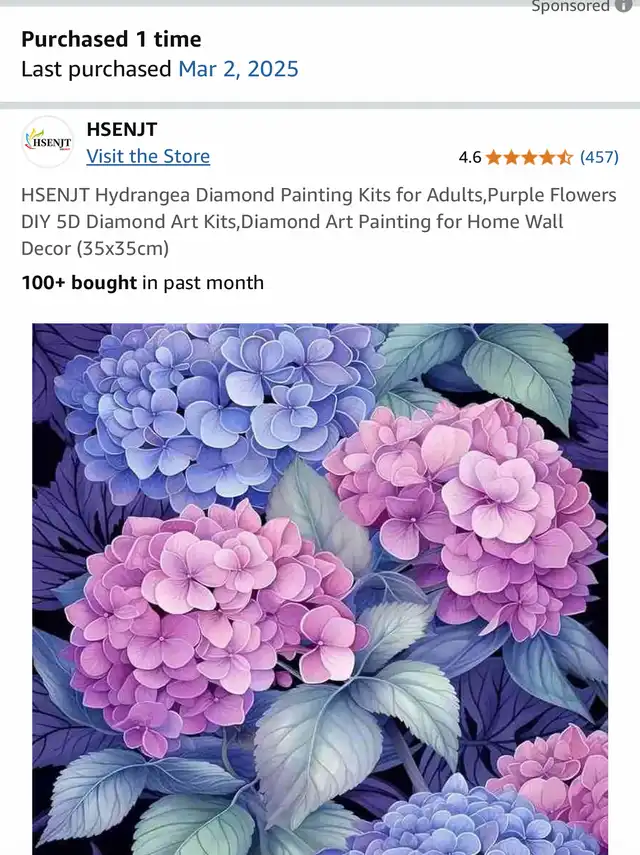Tap the (35x35cm) size text in title
The height and width of the screenshot is (855, 640).
123,249
